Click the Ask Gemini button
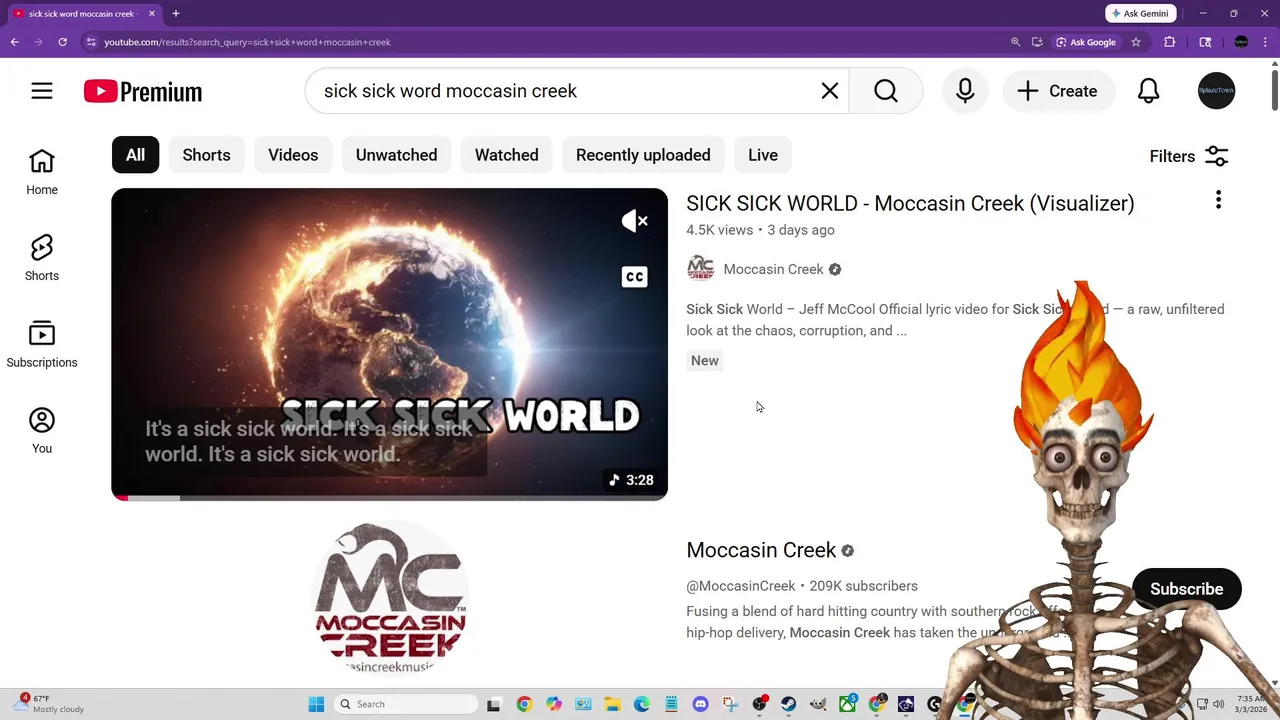1280x720 pixels. (1140, 14)
